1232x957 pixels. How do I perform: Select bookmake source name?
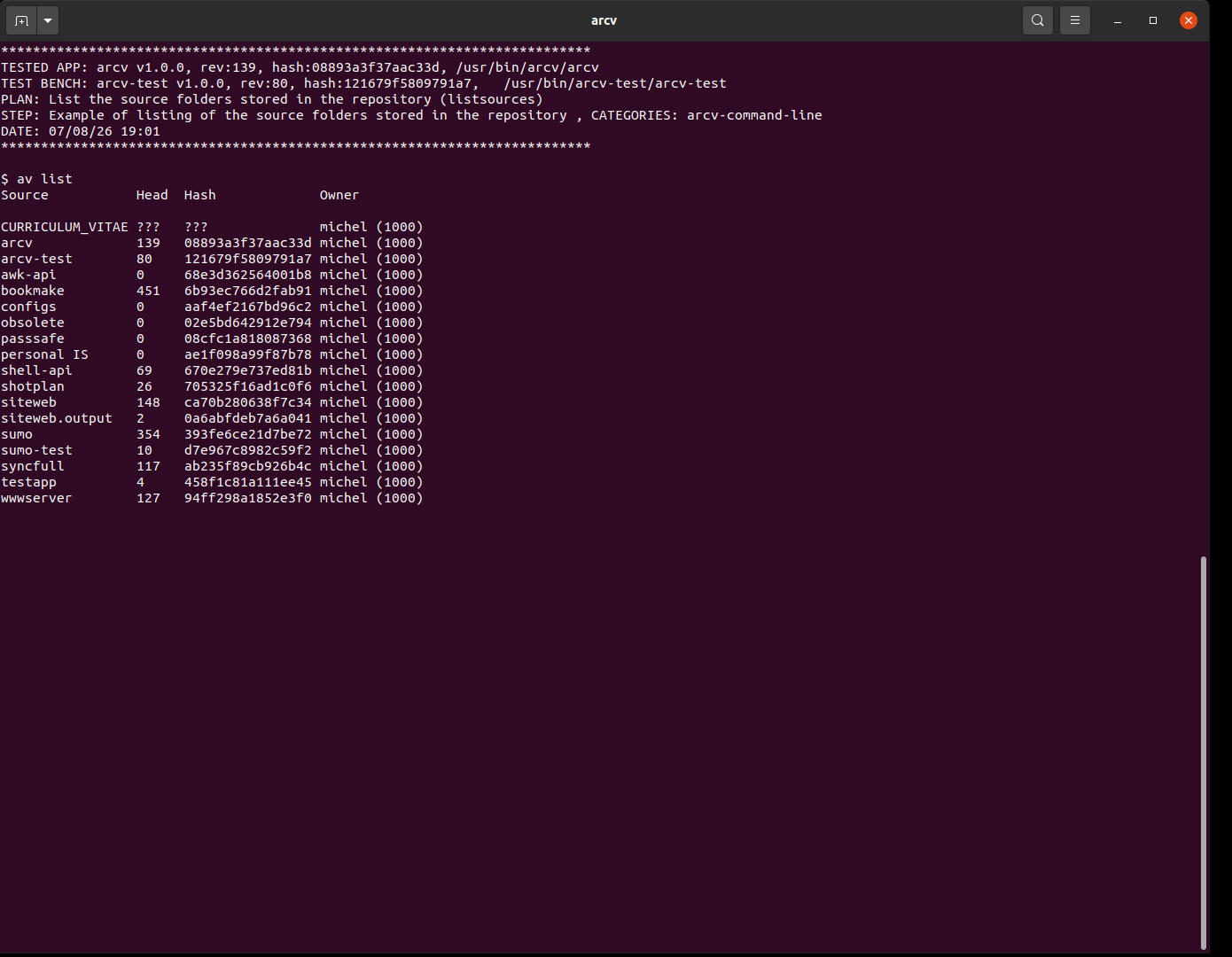point(33,291)
